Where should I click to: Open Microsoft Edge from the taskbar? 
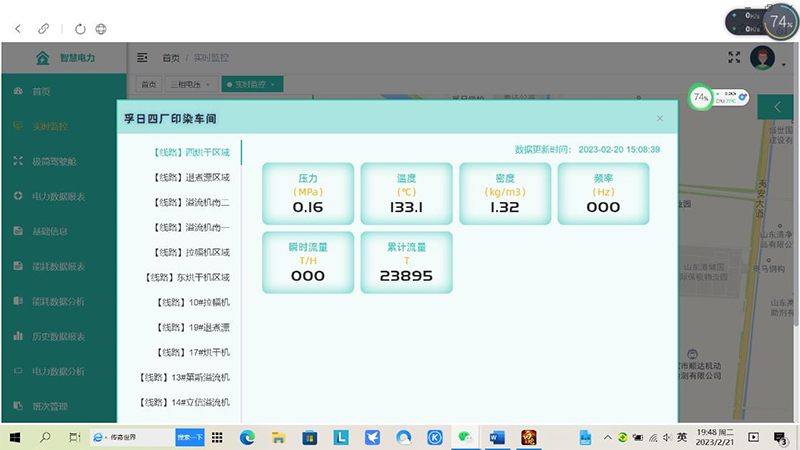tap(247, 437)
